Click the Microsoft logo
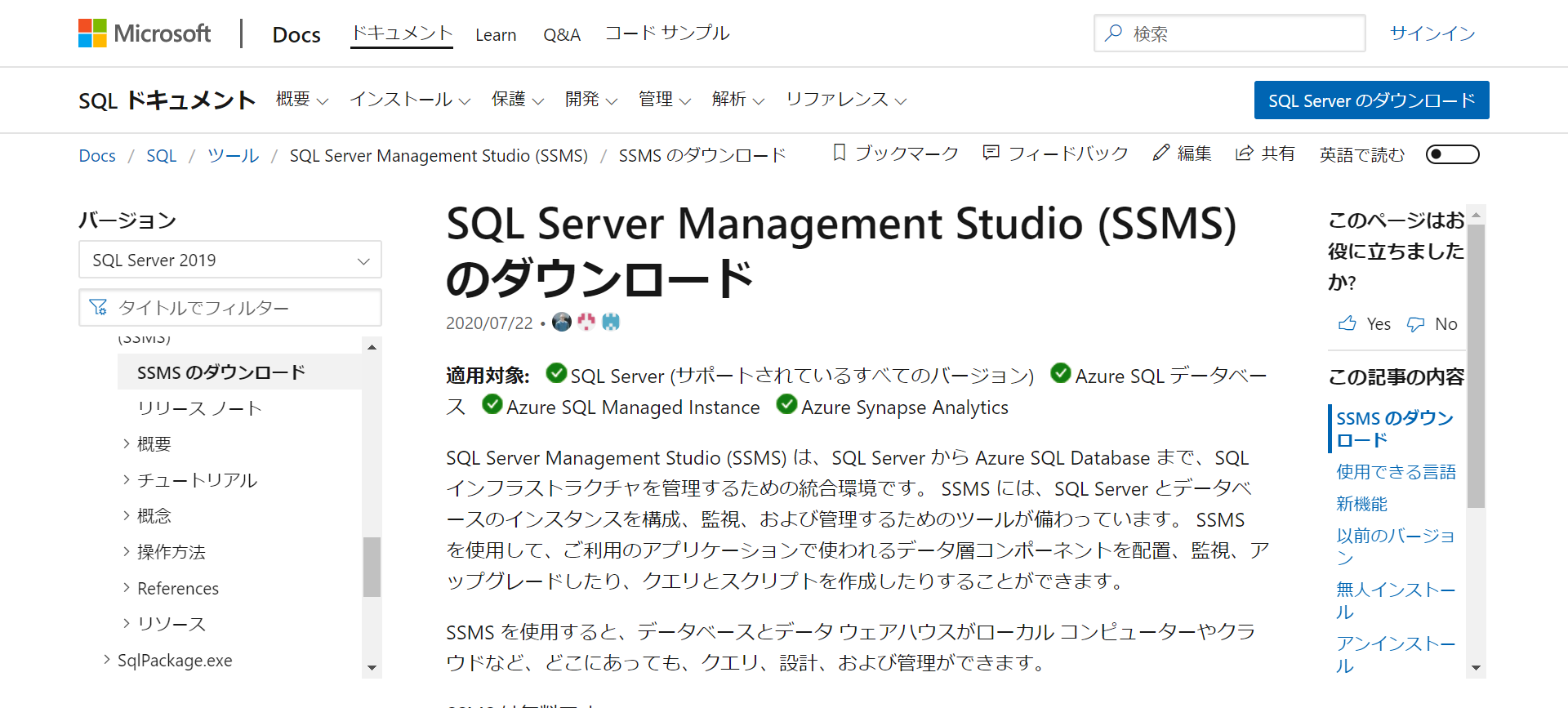Viewport: 1568px width, 708px height. (145, 33)
